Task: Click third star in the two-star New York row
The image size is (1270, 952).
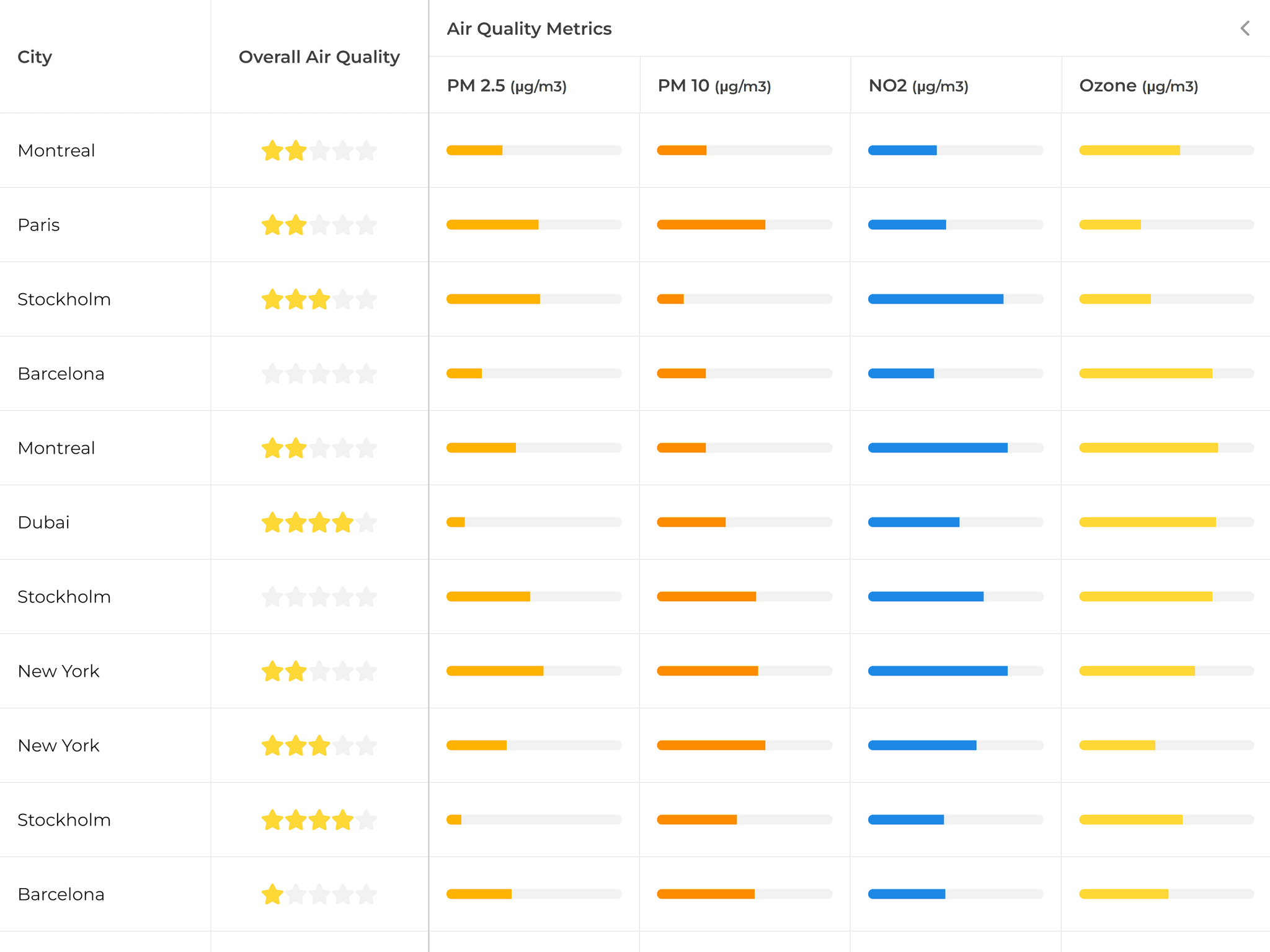Action: click(319, 671)
